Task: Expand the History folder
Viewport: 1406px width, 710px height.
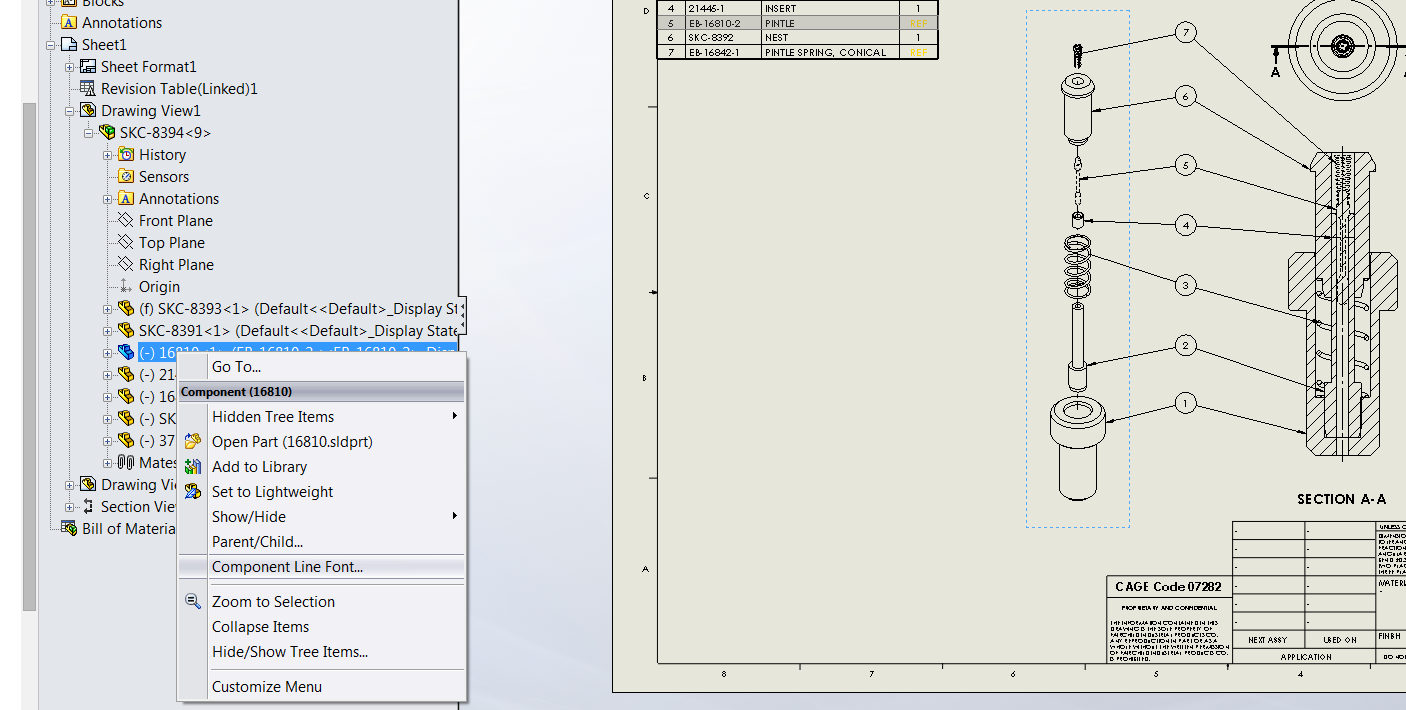Action: pyautogui.click(x=108, y=154)
